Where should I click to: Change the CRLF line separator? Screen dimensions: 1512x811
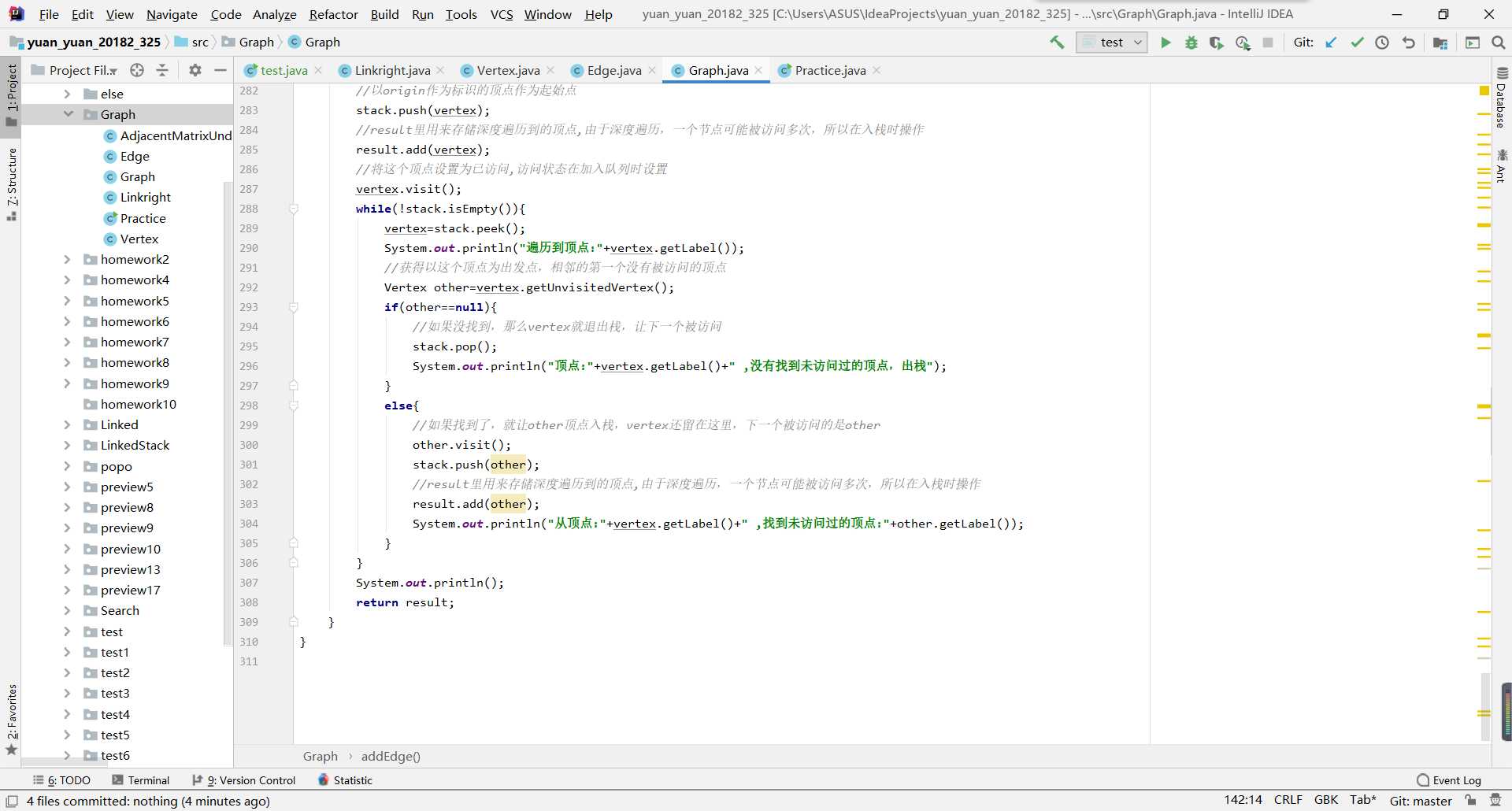point(1288,800)
